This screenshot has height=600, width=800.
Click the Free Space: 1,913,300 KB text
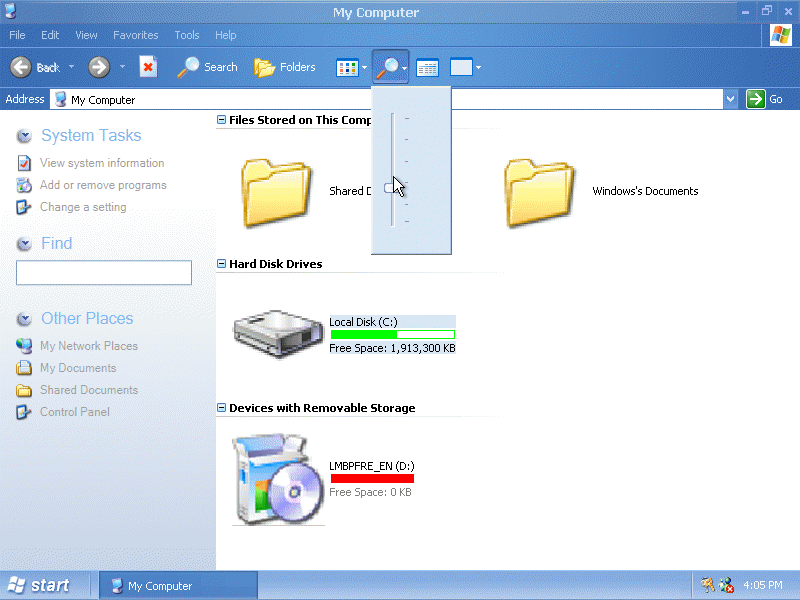tap(392, 348)
